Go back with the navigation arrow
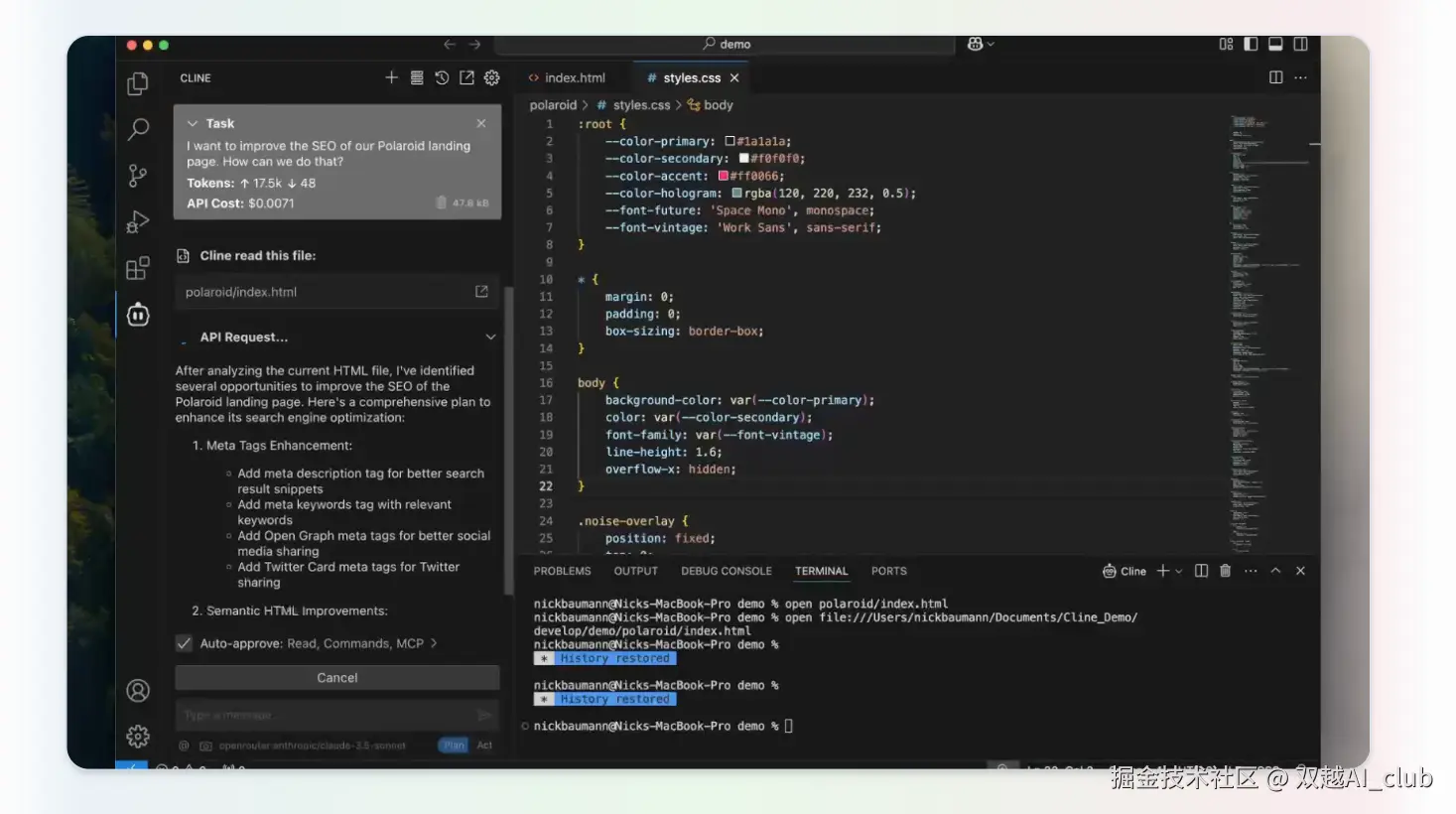This screenshot has height=814, width=1456. pyautogui.click(x=450, y=45)
